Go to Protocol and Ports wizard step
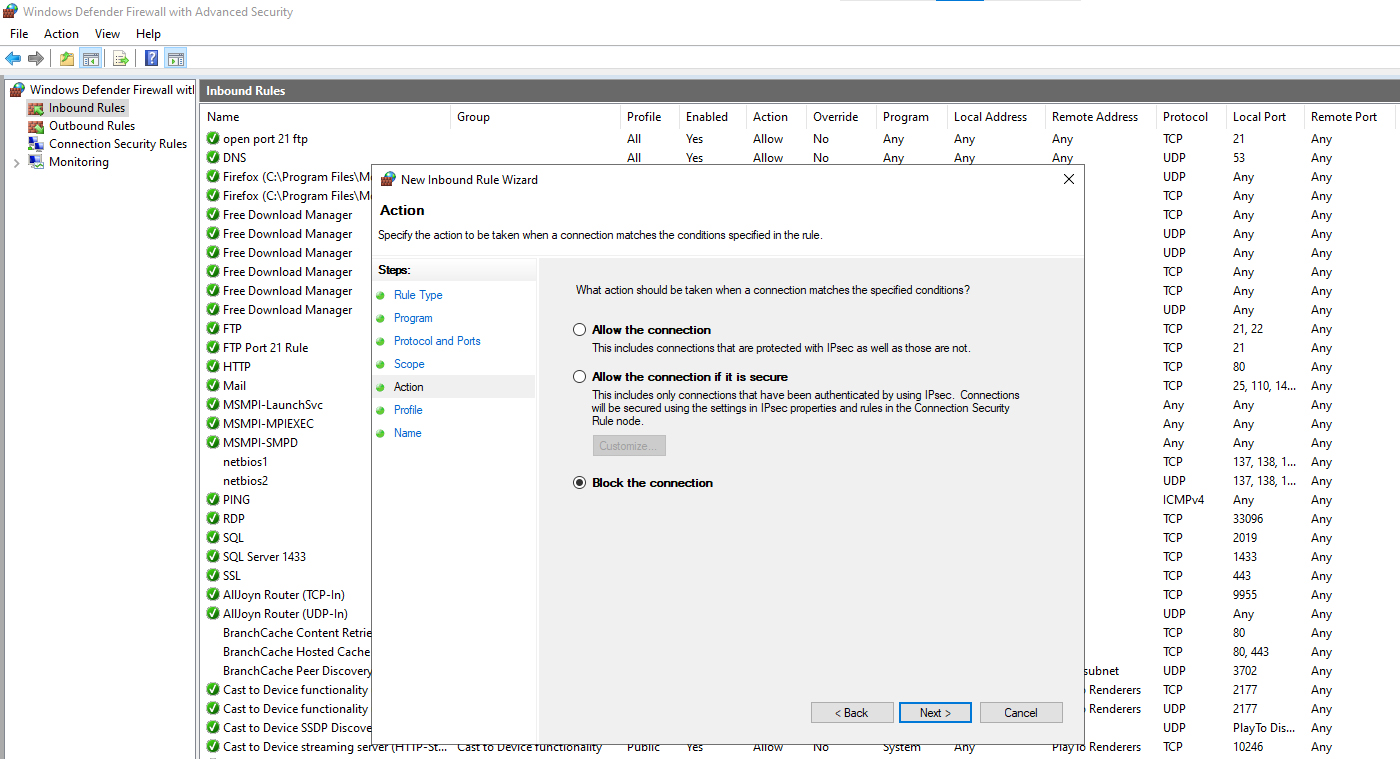The height and width of the screenshot is (759, 1400). [437, 341]
